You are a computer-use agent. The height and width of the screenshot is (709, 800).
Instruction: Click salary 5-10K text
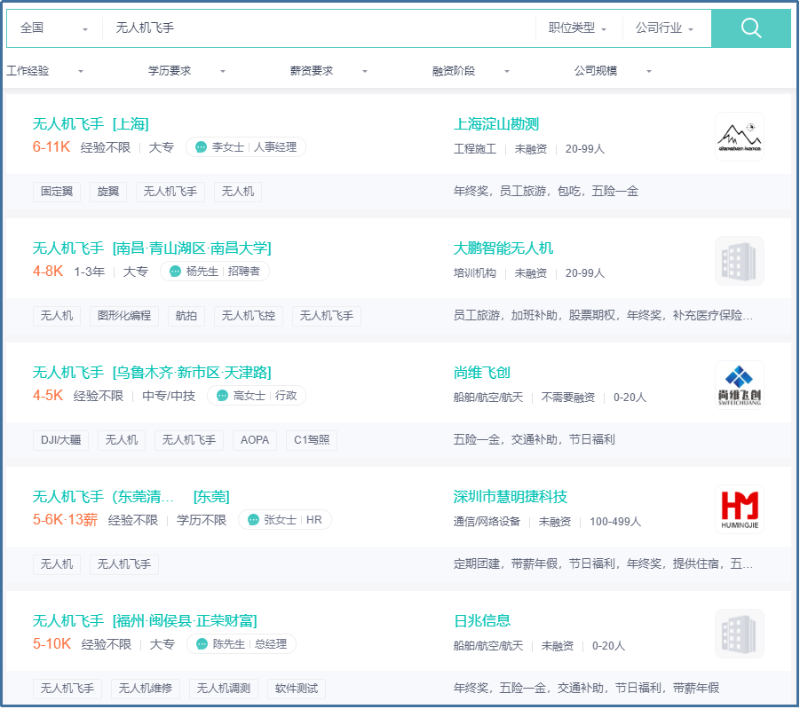point(52,644)
